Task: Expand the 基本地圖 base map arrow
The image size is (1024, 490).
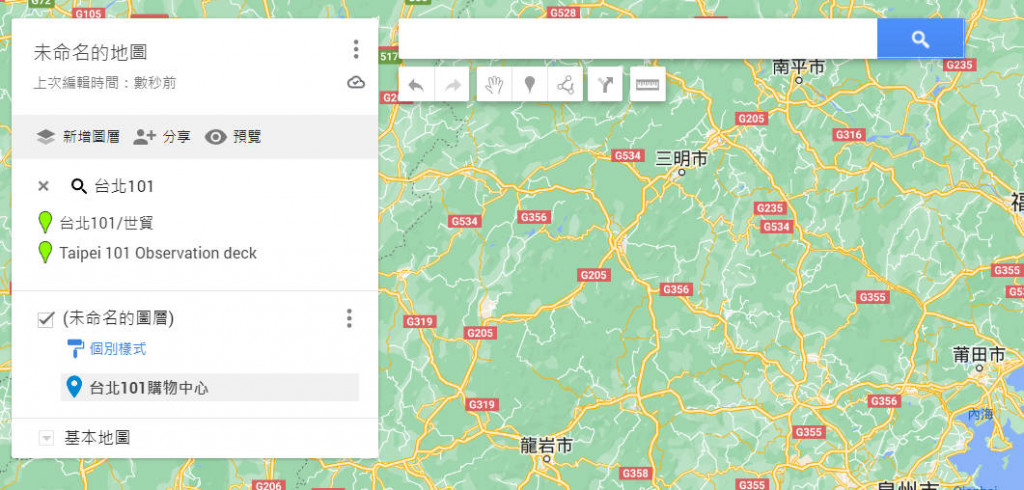Action: click(x=46, y=438)
